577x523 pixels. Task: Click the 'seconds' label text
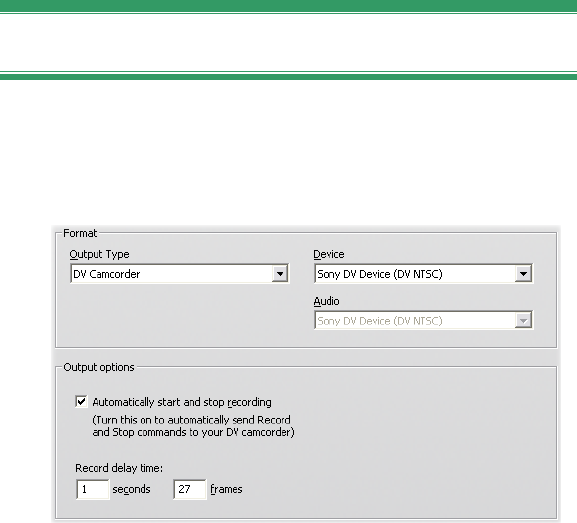click(131, 489)
